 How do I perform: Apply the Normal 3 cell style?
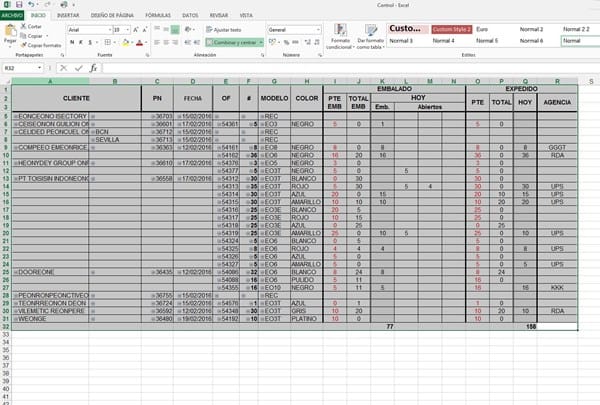tap(408, 41)
